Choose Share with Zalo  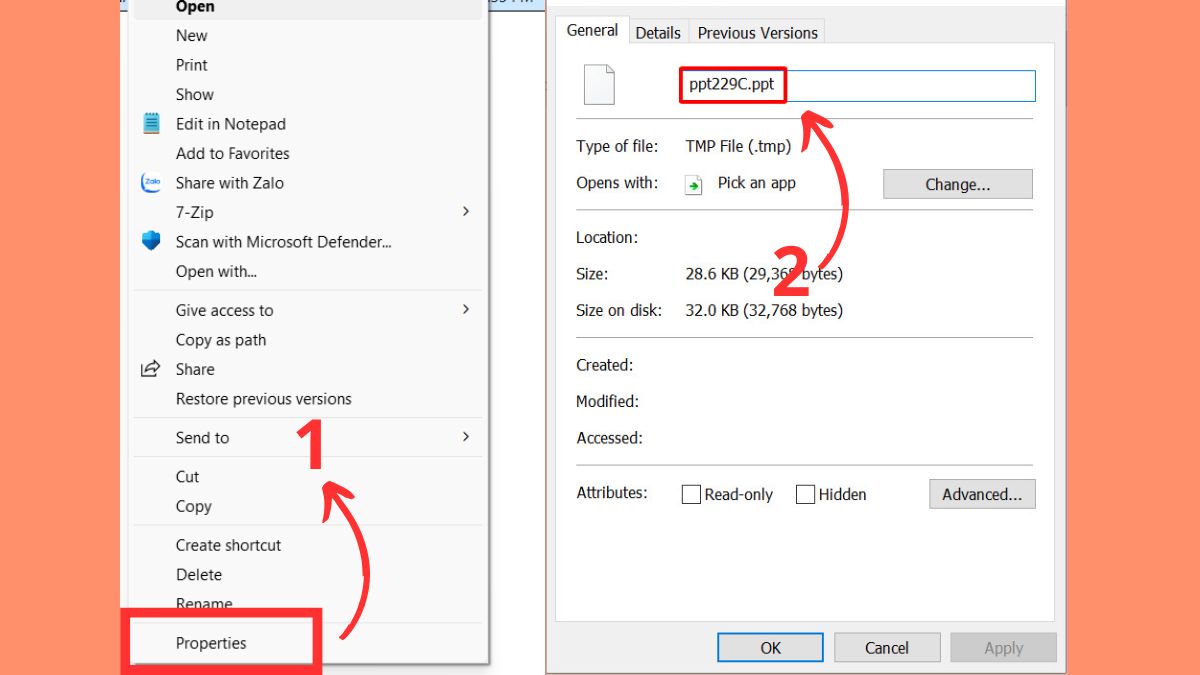click(x=230, y=183)
